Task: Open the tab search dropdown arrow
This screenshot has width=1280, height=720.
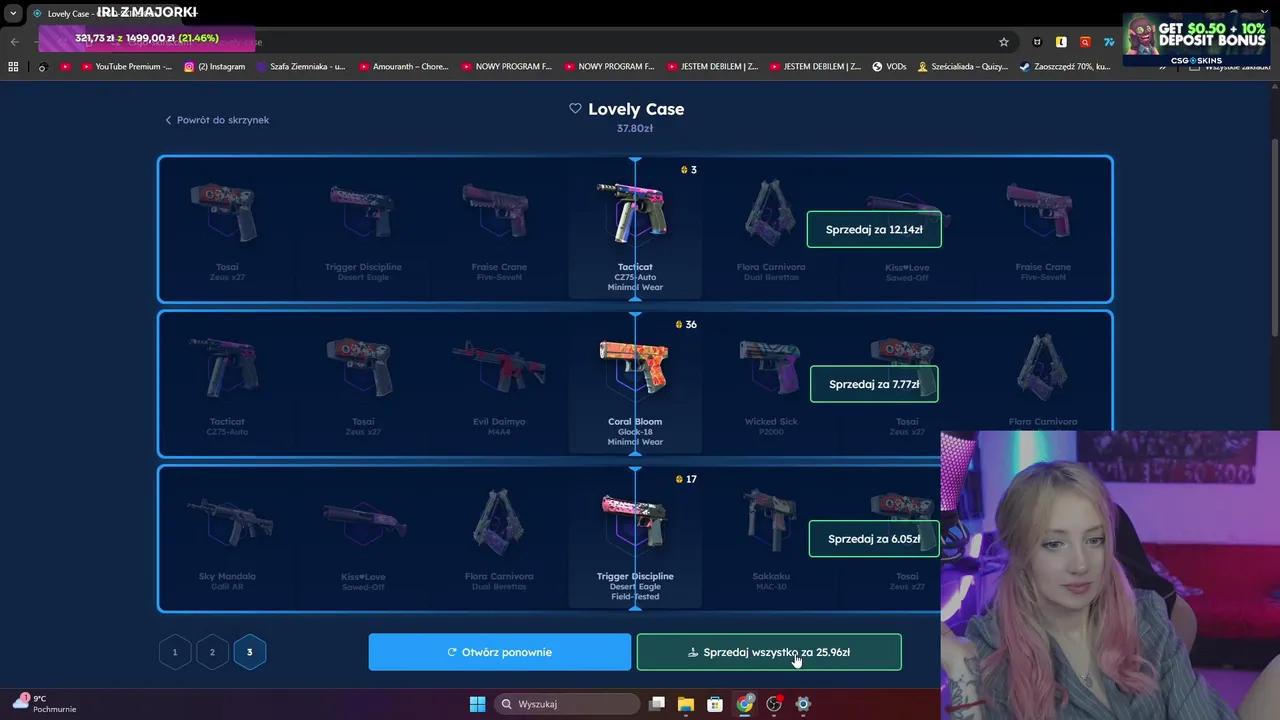Action: click(13, 13)
